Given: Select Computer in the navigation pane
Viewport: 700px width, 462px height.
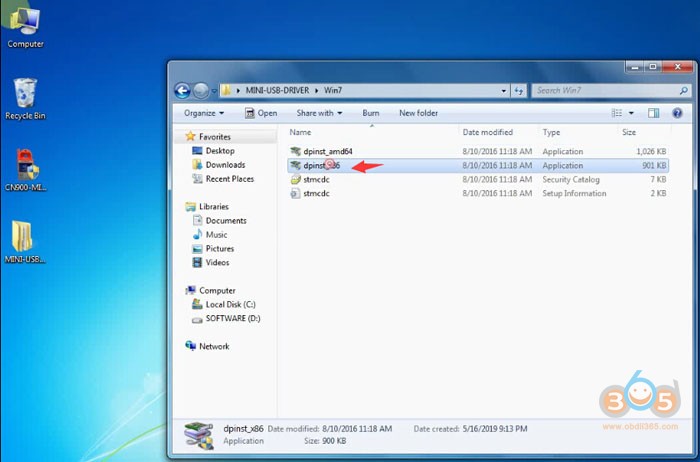Looking at the screenshot, I should (x=217, y=291).
